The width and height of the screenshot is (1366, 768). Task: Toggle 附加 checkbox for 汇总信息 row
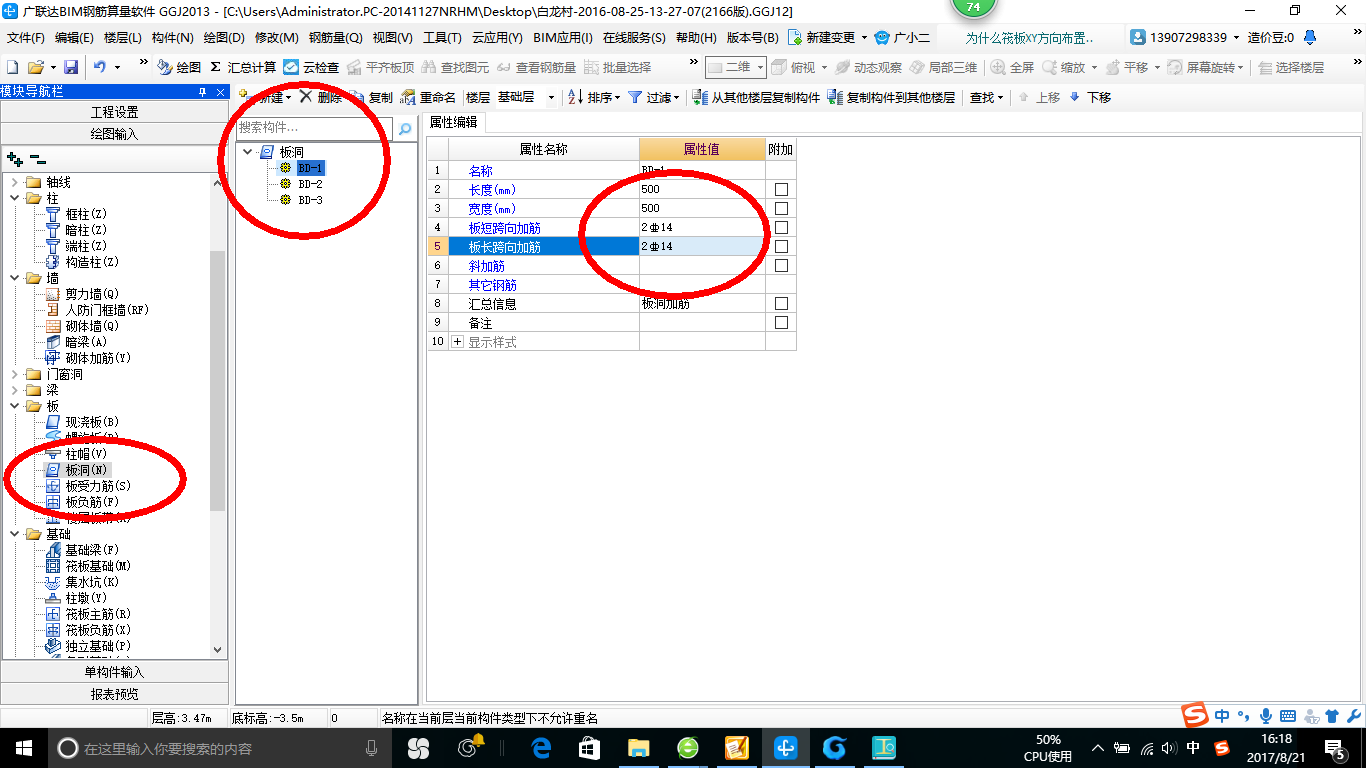point(781,303)
